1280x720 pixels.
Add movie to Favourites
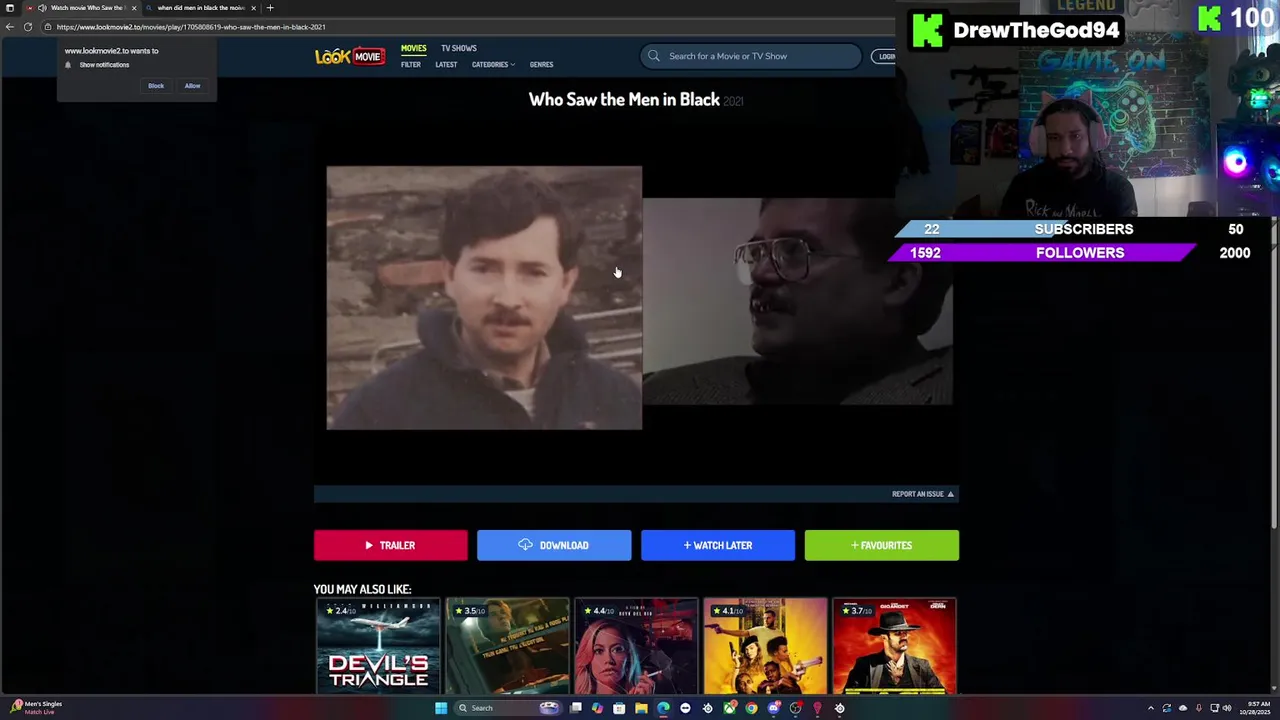click(x=881, y=545)
